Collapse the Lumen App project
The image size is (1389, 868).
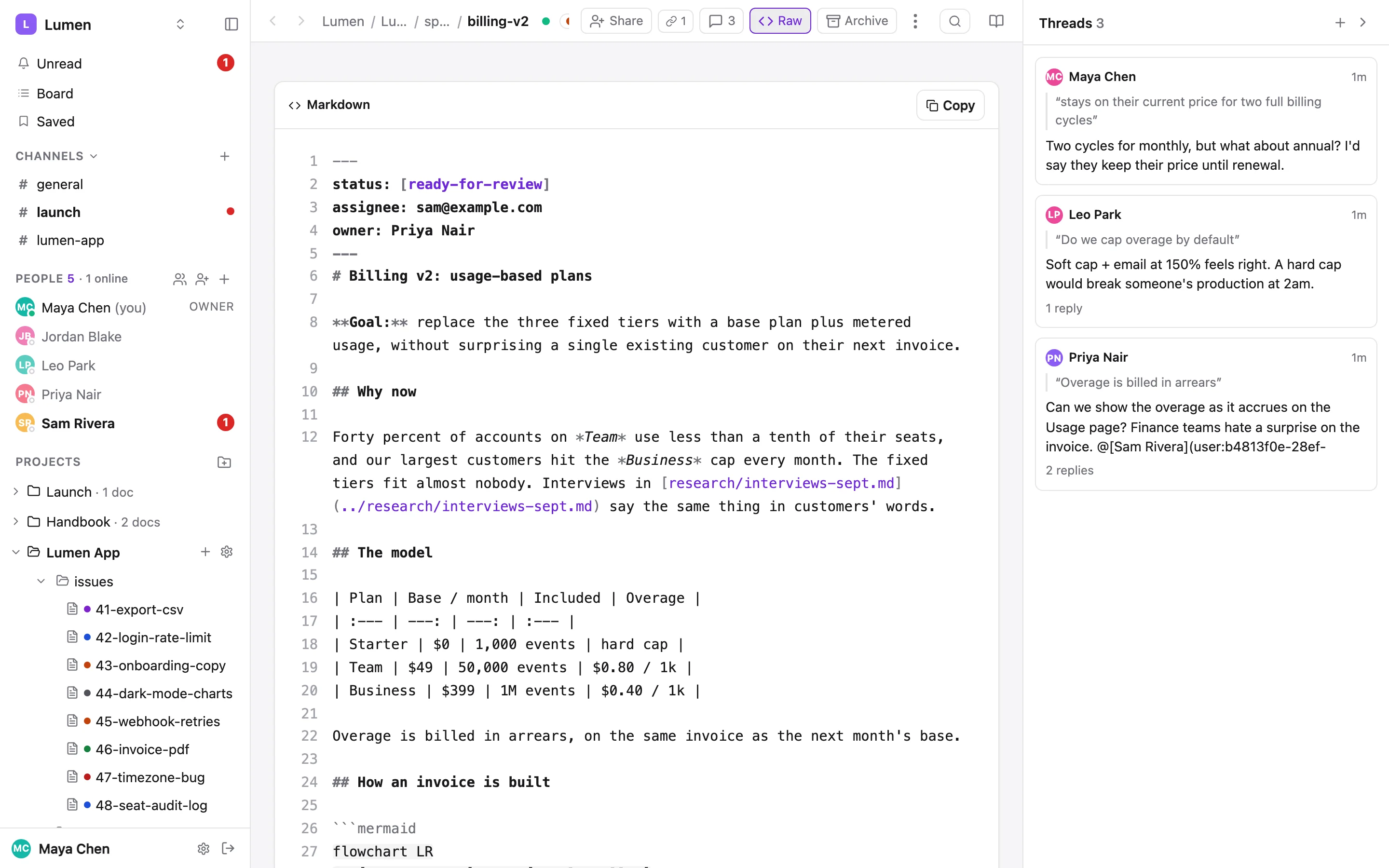coord(16,552)
